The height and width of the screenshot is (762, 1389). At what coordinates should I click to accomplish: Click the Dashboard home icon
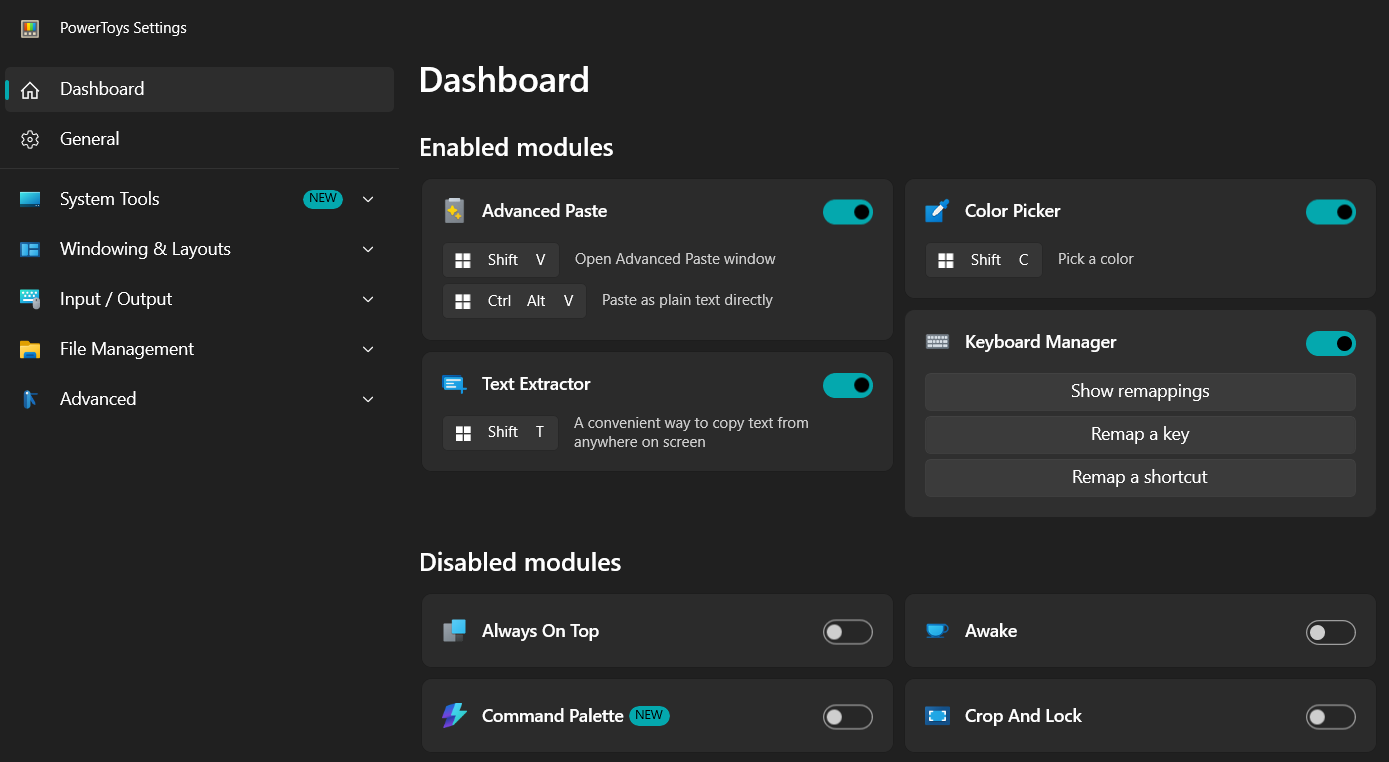(30, 90)
